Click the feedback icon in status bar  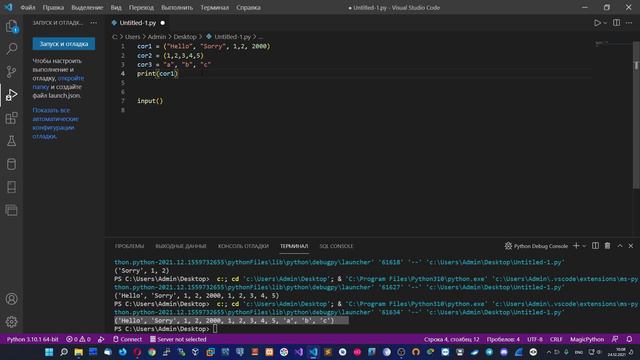615,339
